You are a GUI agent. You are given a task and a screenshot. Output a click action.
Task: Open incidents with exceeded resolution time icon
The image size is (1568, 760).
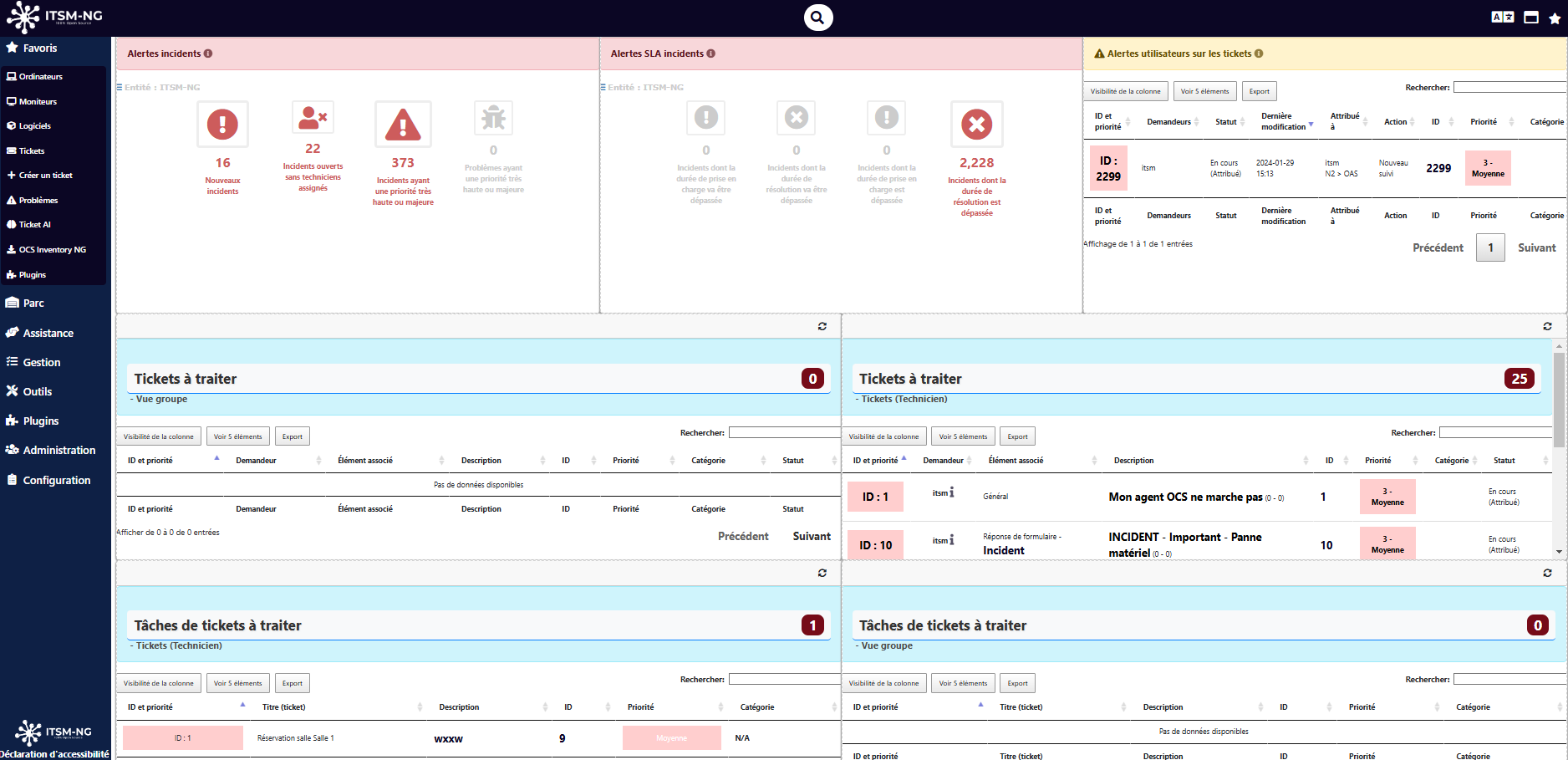click(976, 125)
